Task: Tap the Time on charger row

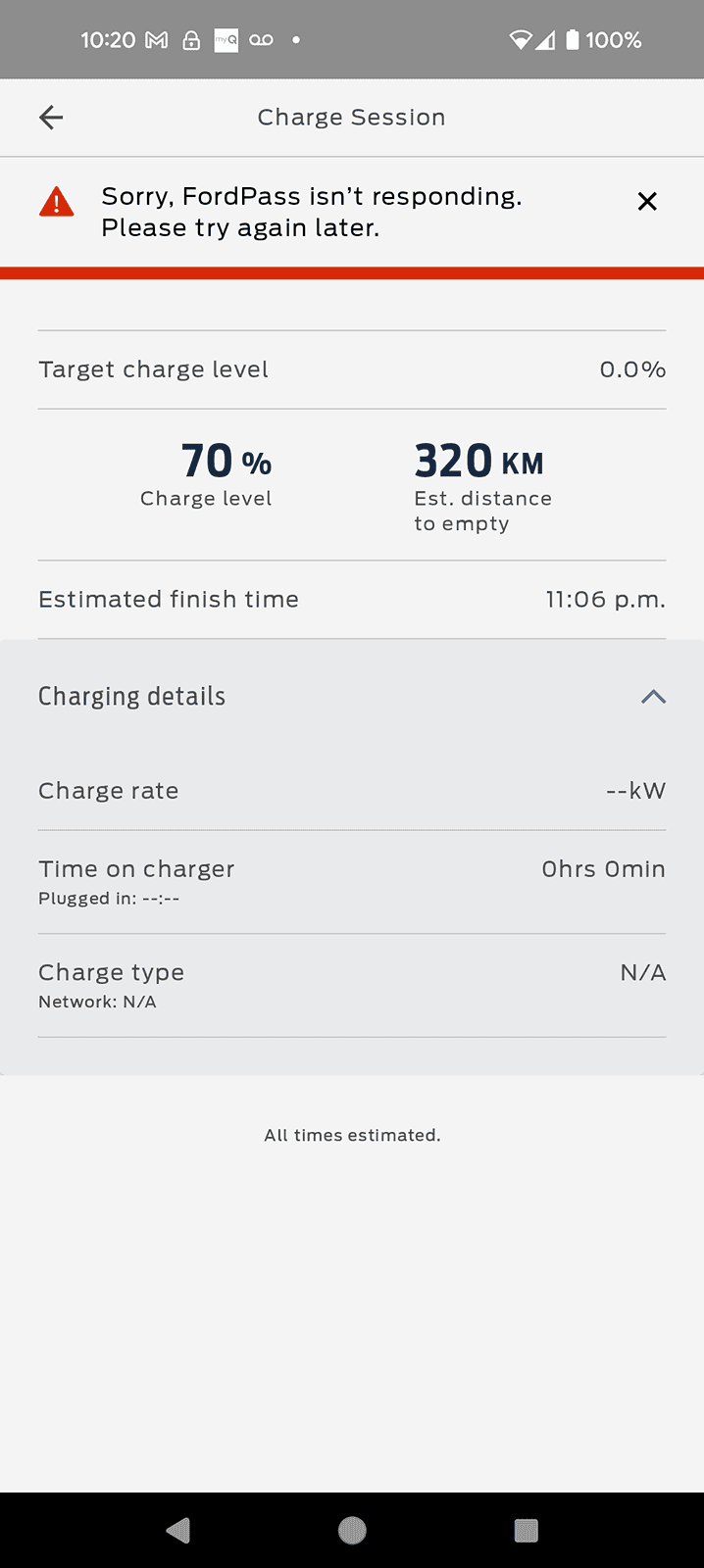Action: 352,881
